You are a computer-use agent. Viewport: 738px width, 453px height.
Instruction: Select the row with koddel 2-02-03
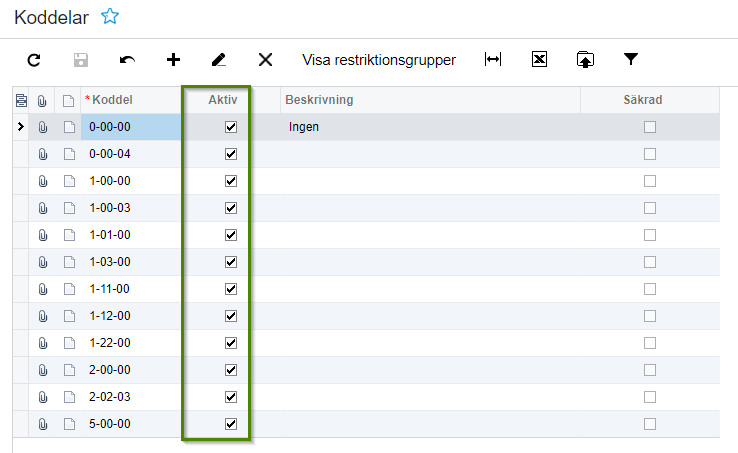[110, 397]
